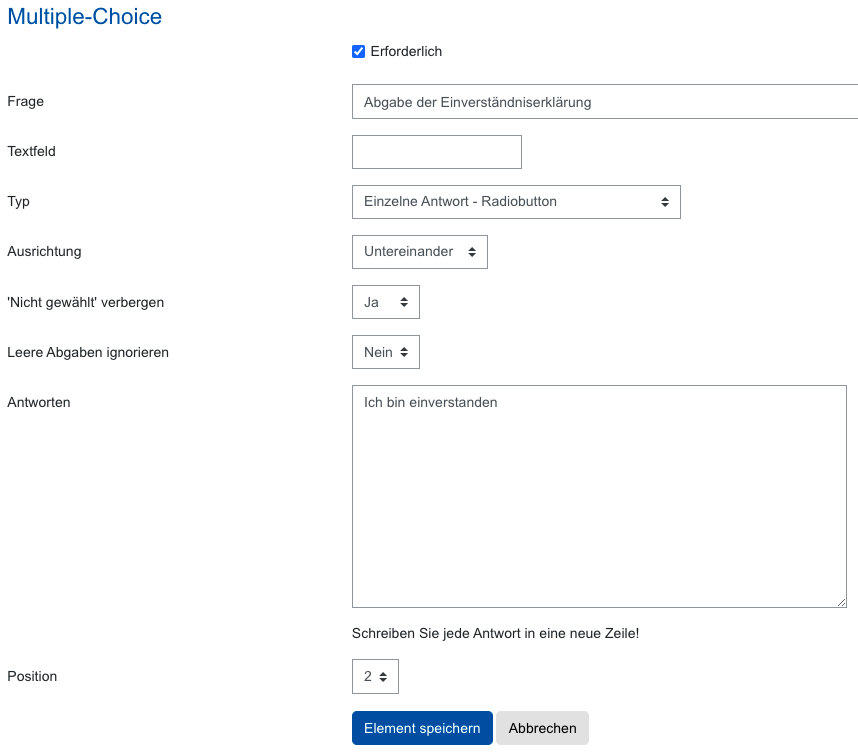The width and height of the screenshot is (858, 755).
Task: Expand the Ausrichtung dropdown set to Untereinander
Action: (420, 252)
